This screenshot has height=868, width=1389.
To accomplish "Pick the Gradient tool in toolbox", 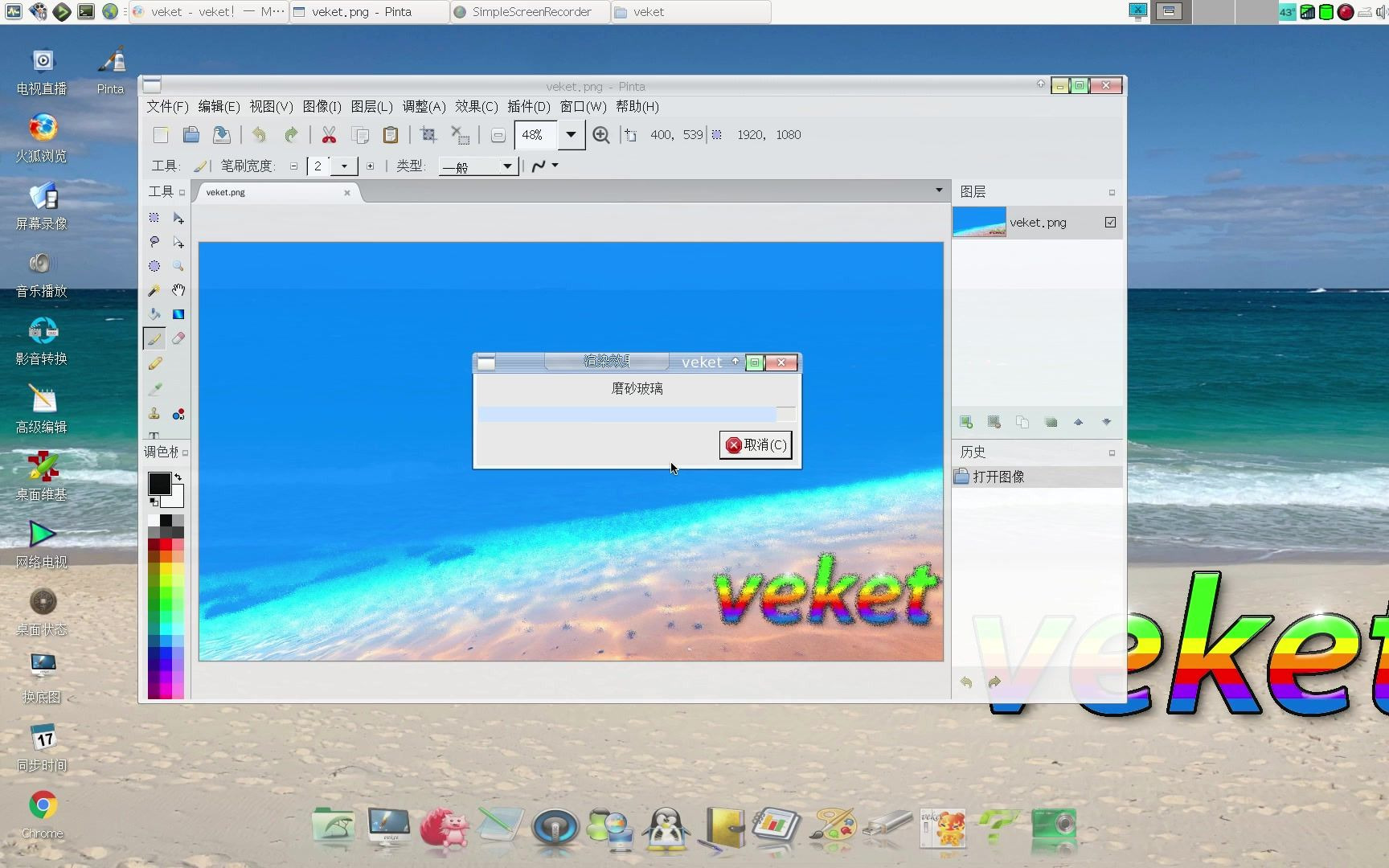I will click(178, 314).
